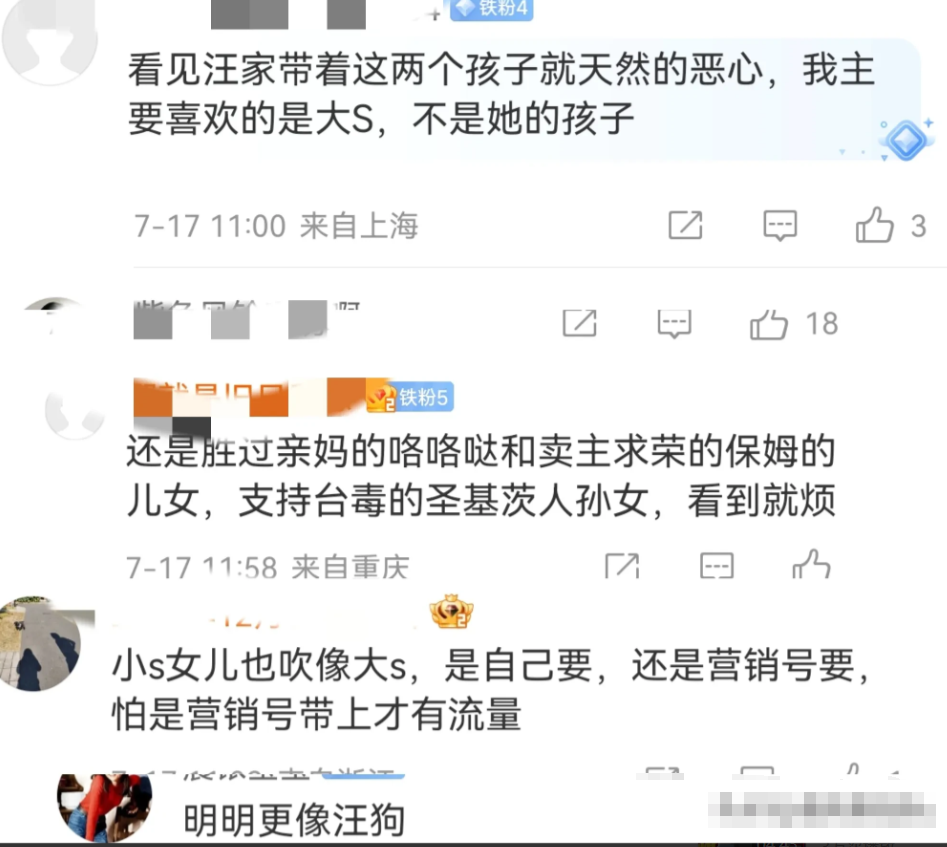The width and height of the screenshot is (947, 847).
Task: Share the comment with 18 likes
Action: tap(579, 323)
